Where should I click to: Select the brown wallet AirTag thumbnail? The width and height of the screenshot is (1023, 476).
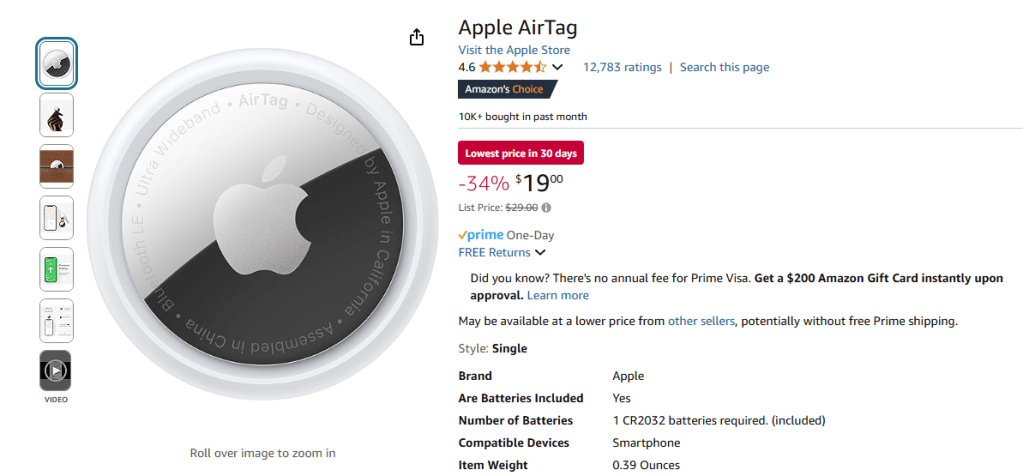(56, 166)
